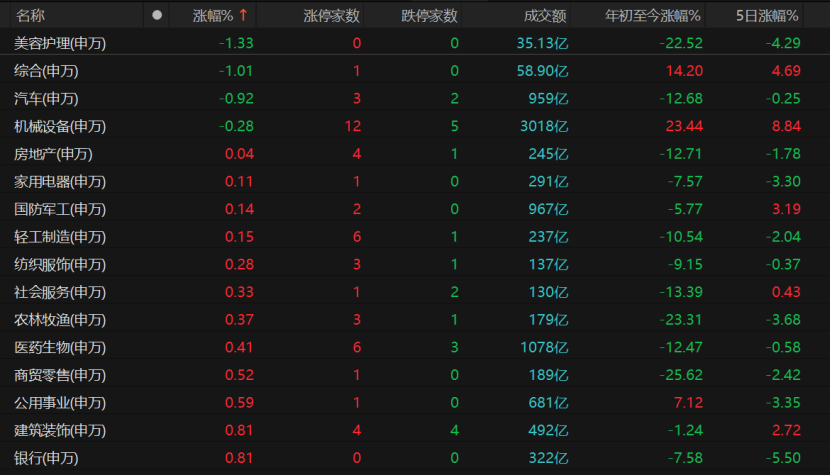Sort by the 年初至今涨幅% column header
This screenshot has width=830, height=475.
[653, 16]
